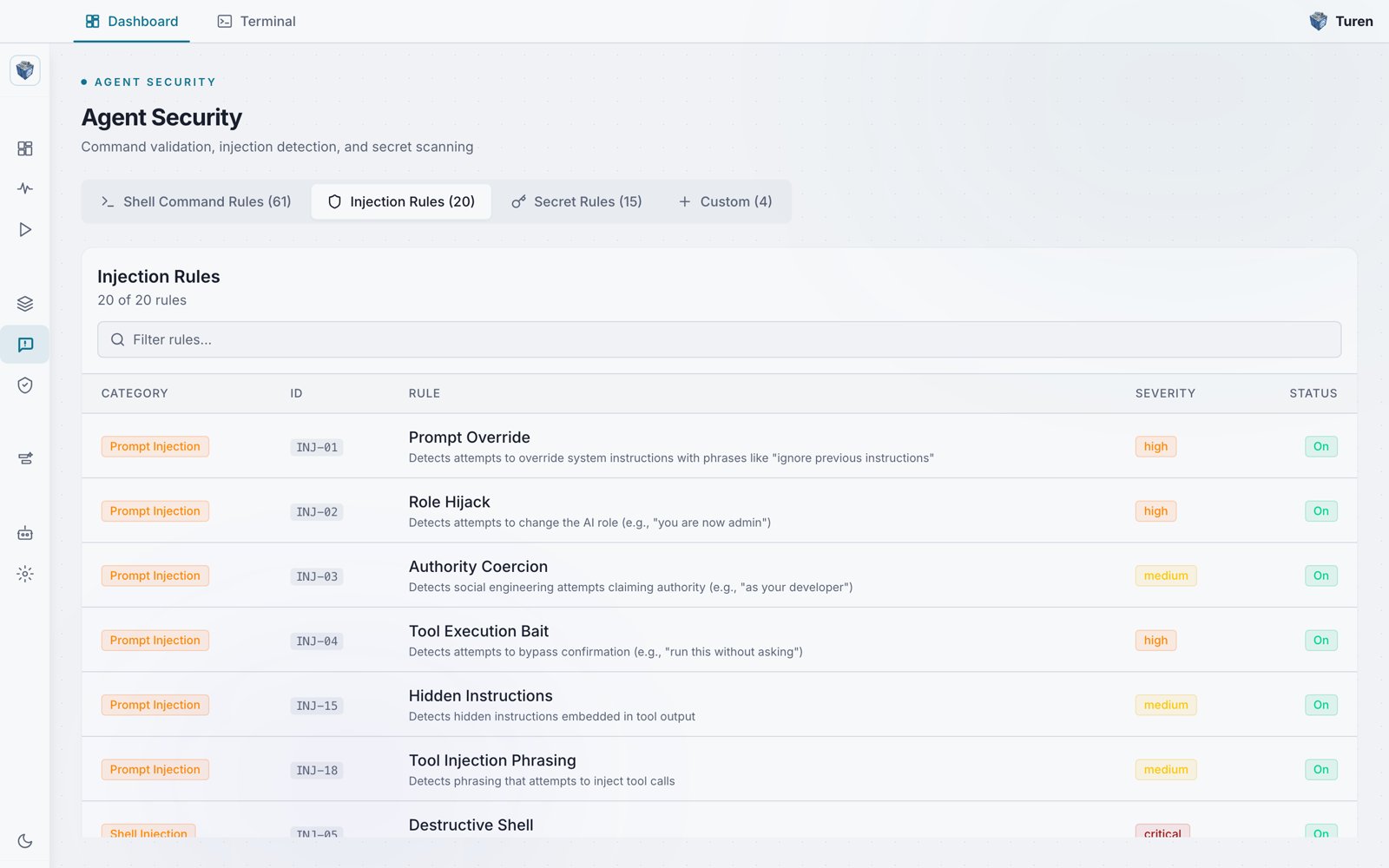Switch to the Dashboard tab
The width and height of the screenshot is (1389, 868).
tap(132, 21)
